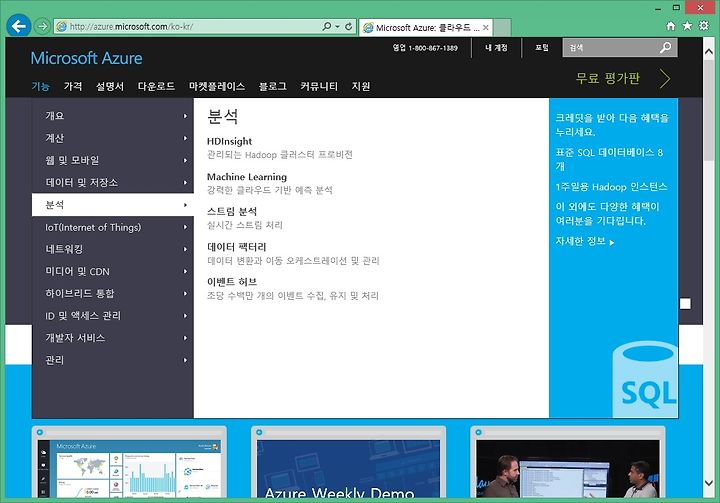Select 분석 in the side menu

click(112, 205)
